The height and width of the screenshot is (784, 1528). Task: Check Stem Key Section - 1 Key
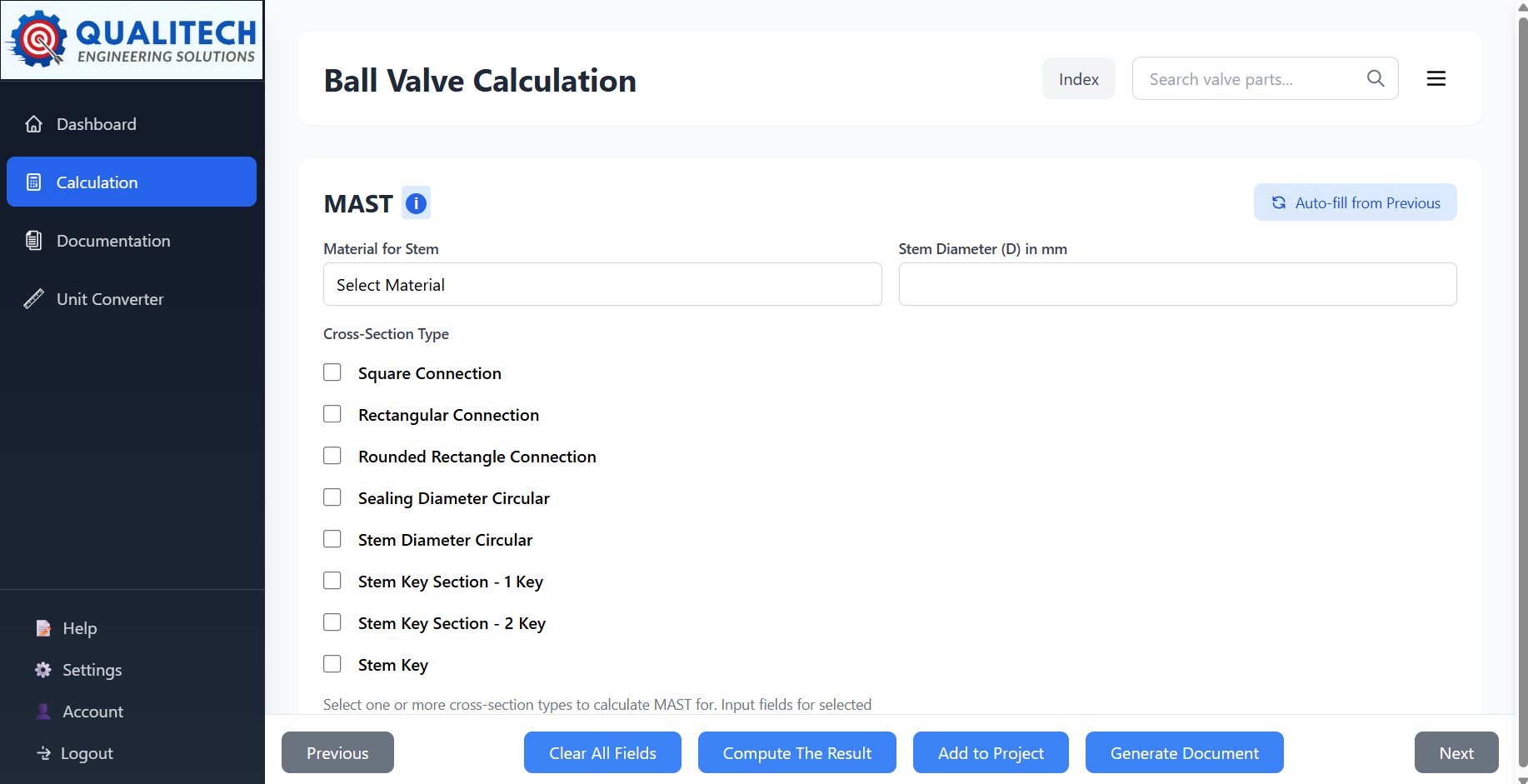point(332,581)
